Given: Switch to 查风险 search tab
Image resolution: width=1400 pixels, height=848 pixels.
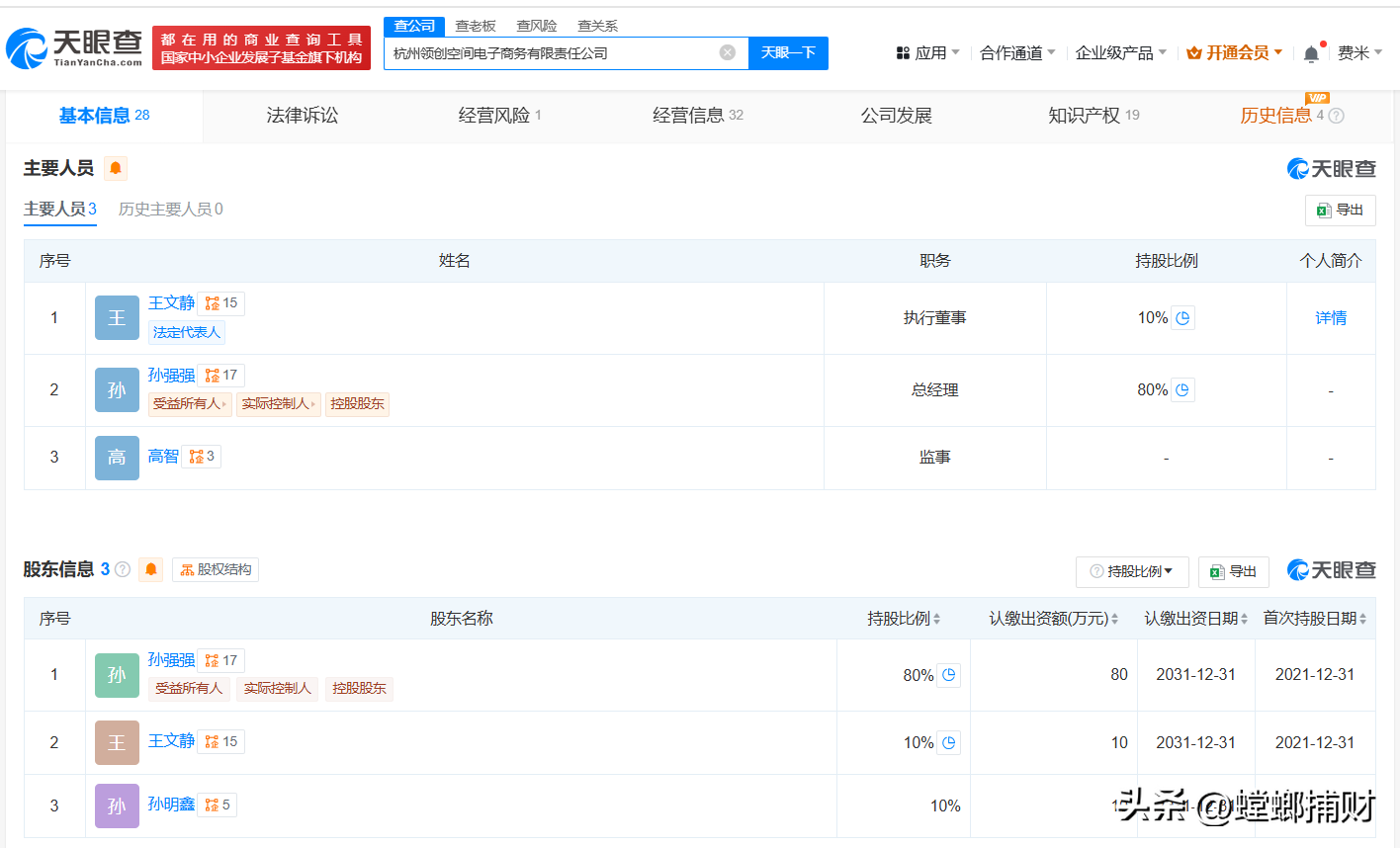Looking at the screenshot, I should pyautogui.click(x=537, y=26).
